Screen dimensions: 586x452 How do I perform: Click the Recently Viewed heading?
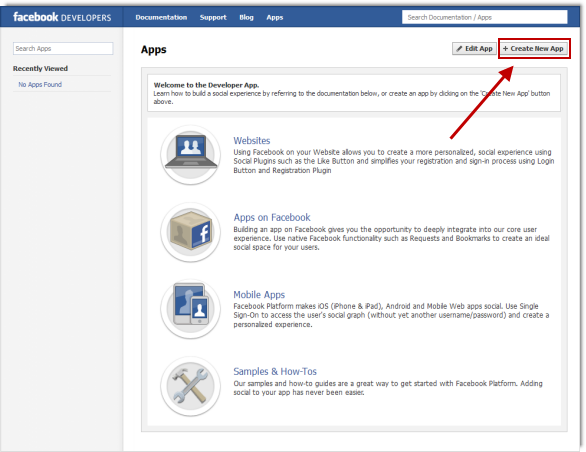point(40,68)
